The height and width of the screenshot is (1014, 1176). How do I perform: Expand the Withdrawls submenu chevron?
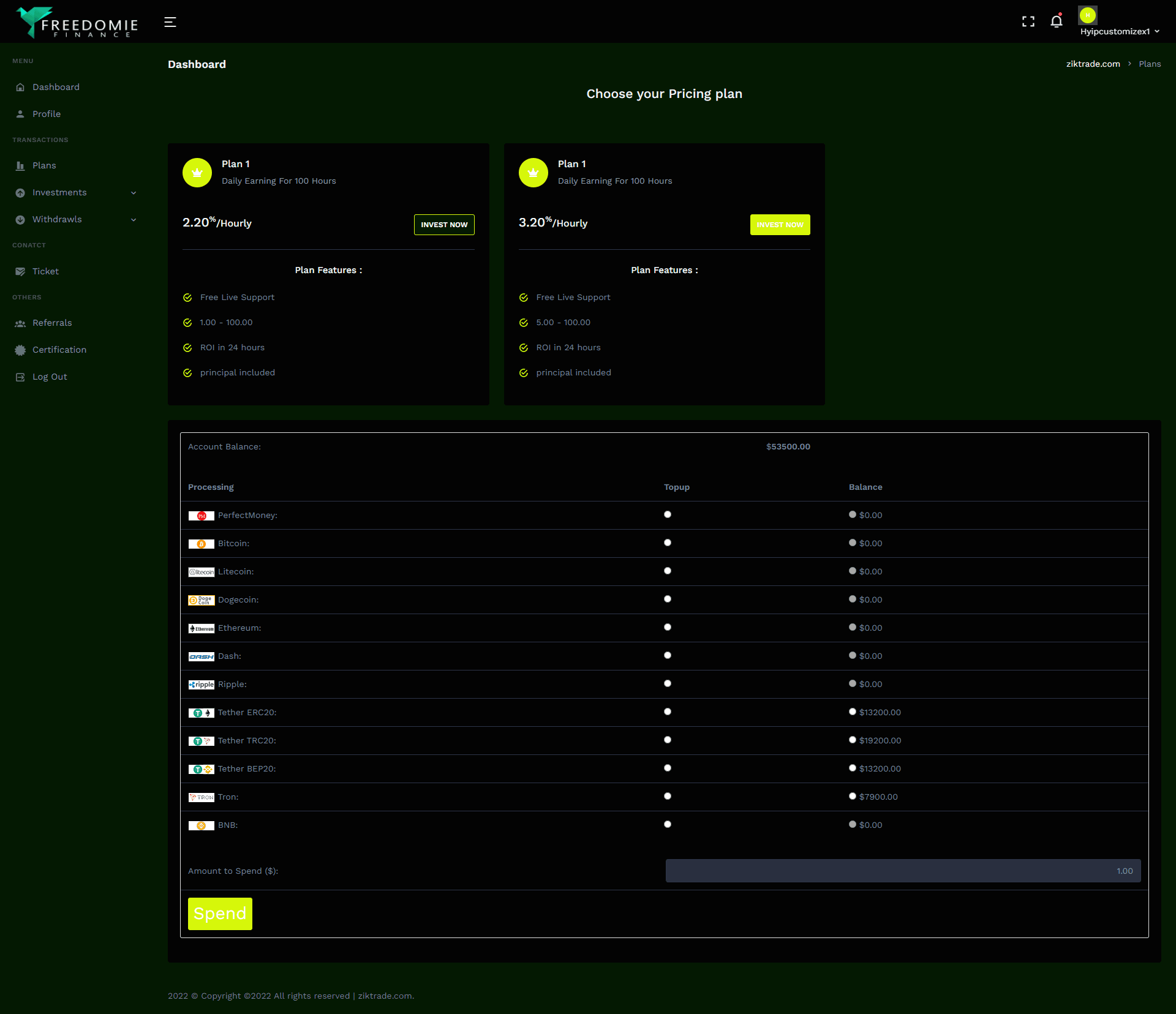[134, 220]
